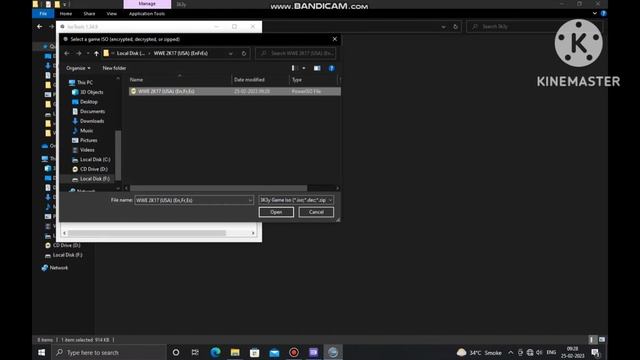Open the Home ribbon tab
Viewport: 640px width, 360px height.
coord(66,13)
